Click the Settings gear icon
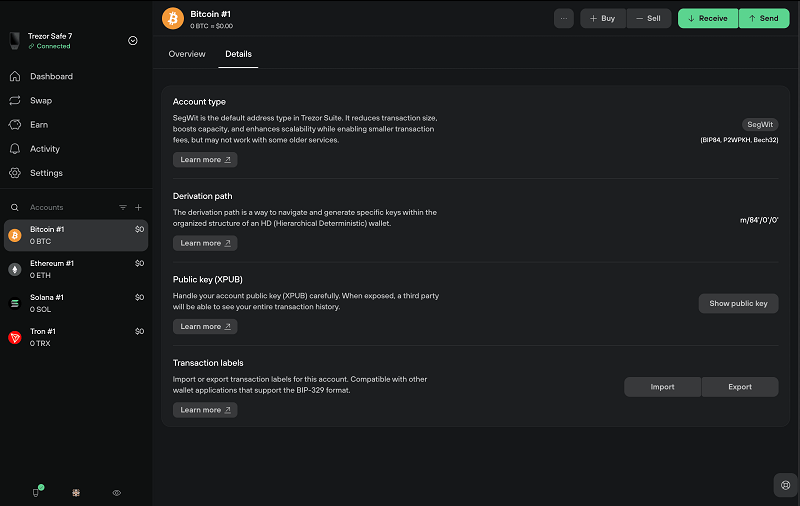This screenshot has height=506, width=800. pyautogui.click(x=15, y=173)
